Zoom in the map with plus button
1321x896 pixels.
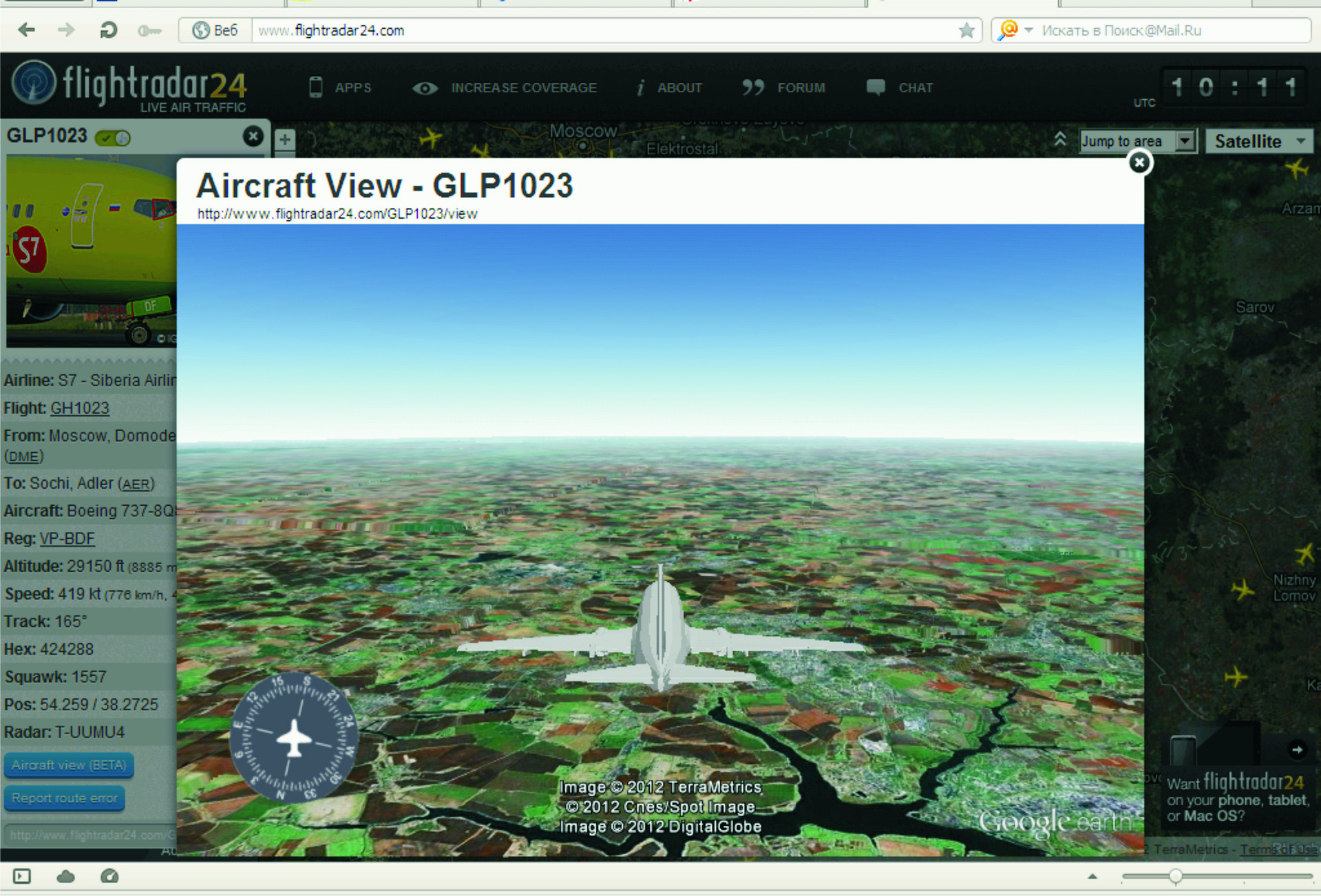(285, 140)
